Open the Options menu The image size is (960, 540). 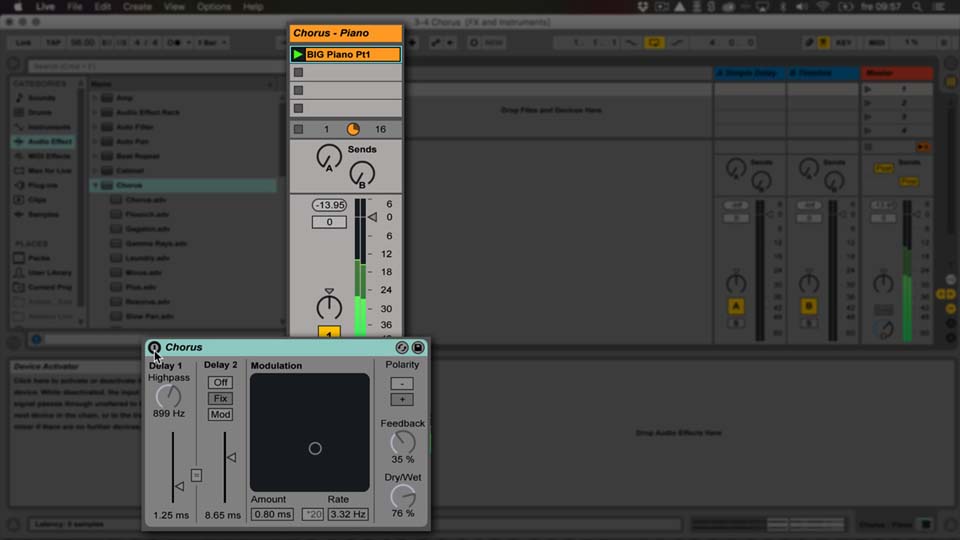click(x=214, y=7)
